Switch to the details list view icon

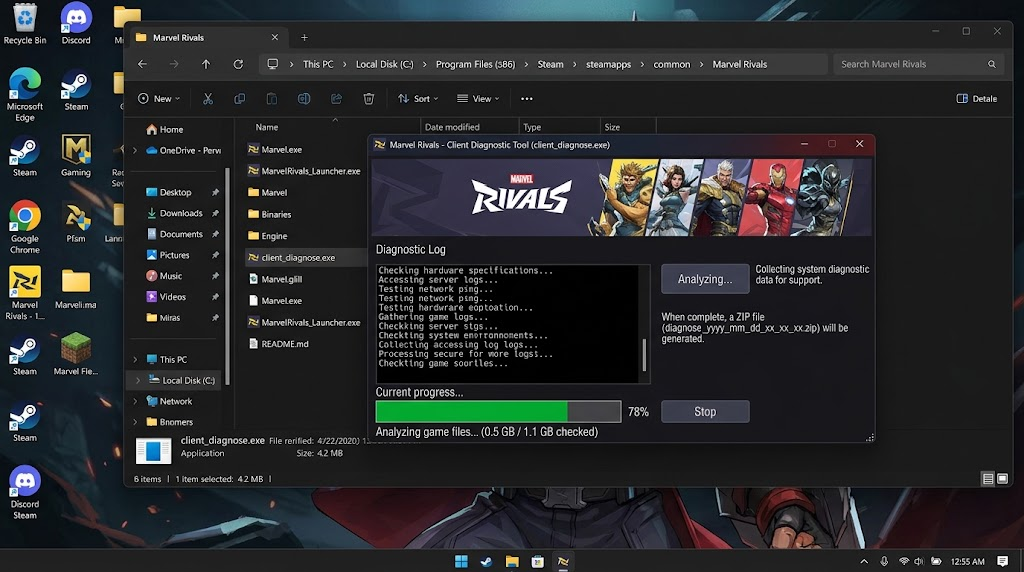point(988,479)
